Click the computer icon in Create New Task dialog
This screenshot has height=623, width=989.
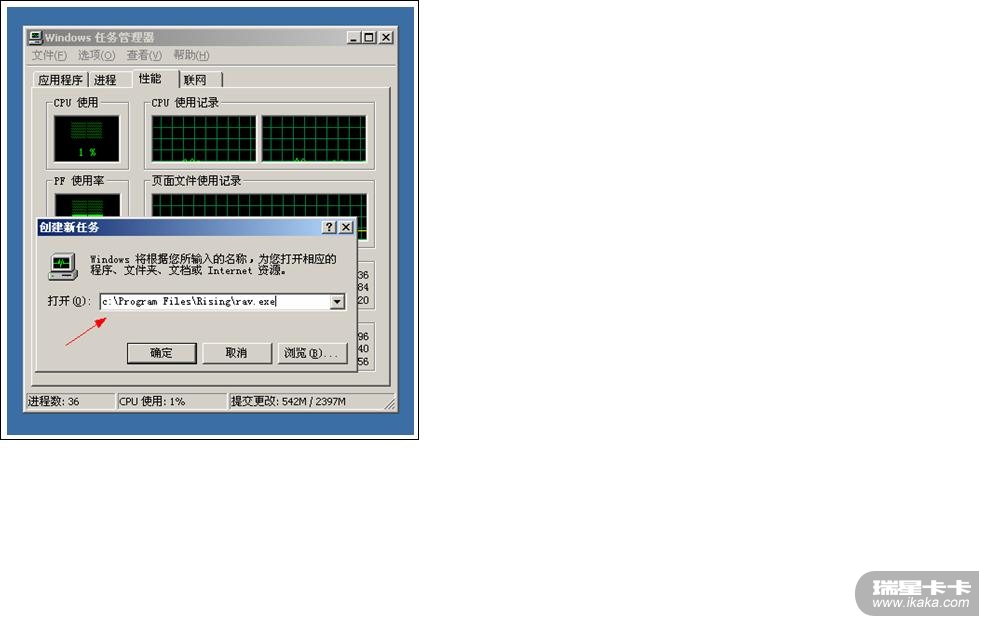[63, 266]
